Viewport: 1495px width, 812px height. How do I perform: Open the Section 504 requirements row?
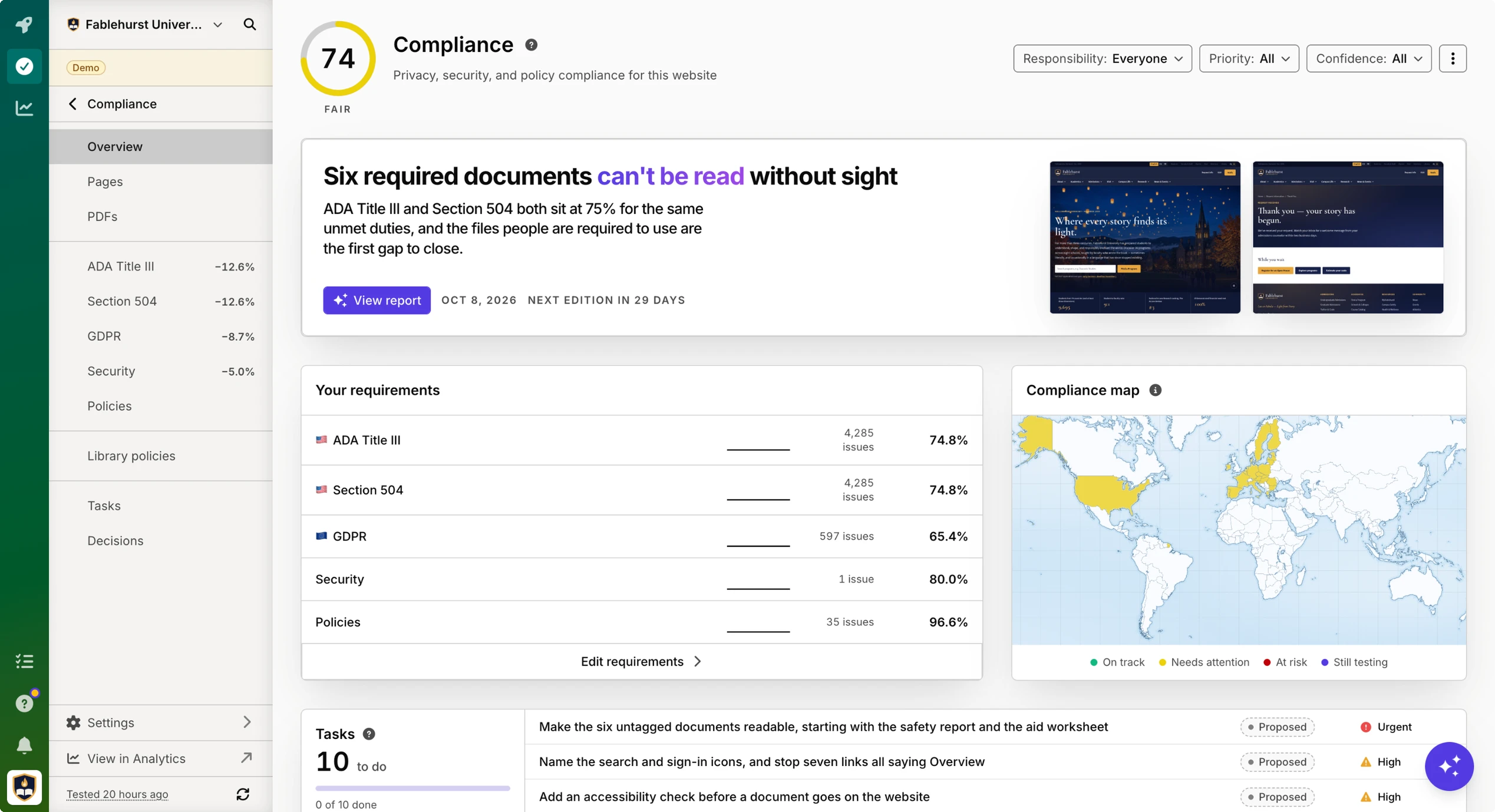pyautogui.click(x=642, y=490)
